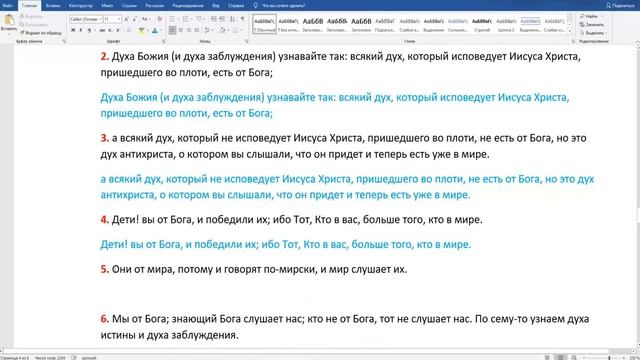640x360 pixels.
Task: Click the Paste (Вставить) clipboard icon
Action: click(9, 20)
